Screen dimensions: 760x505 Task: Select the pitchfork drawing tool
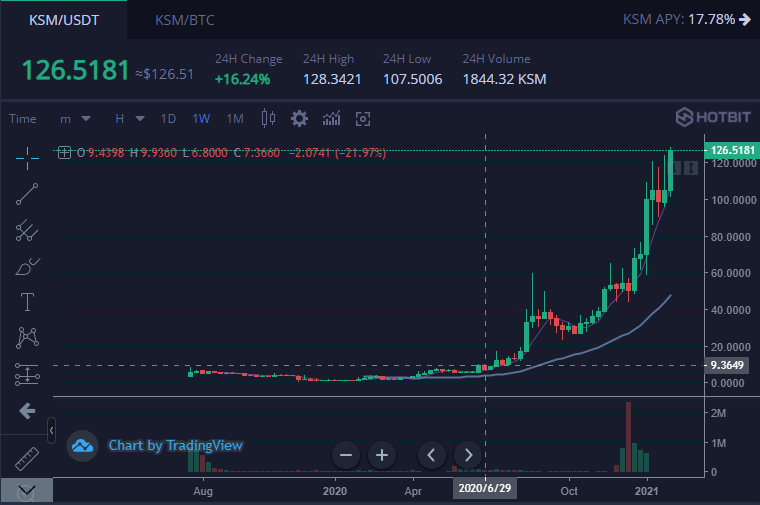(27, 230)
